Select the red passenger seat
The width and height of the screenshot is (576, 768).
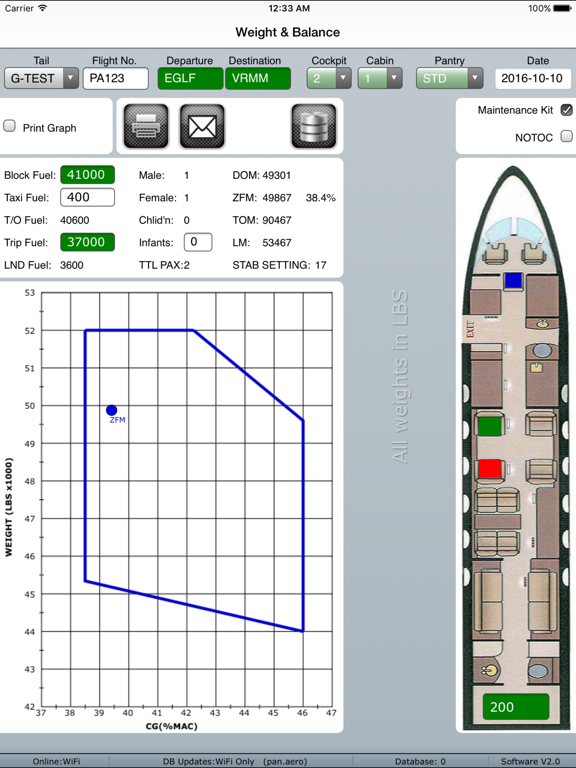click(x=490, y=468)
